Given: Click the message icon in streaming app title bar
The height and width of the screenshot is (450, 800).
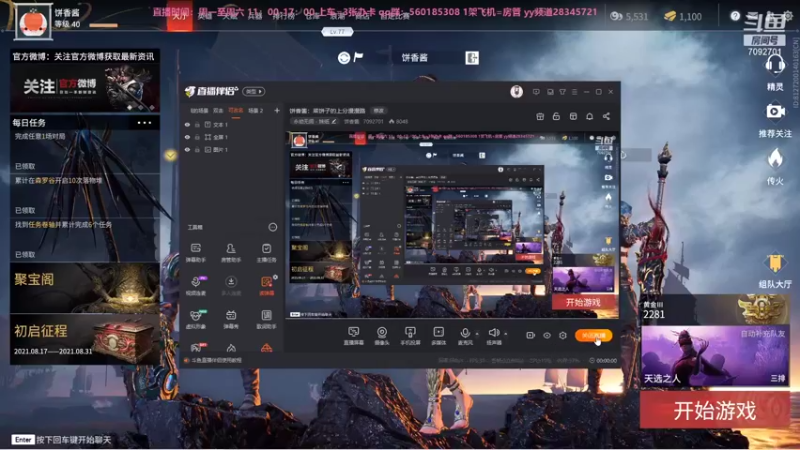Looking at the screenshot, I should [x=536, y=92].
